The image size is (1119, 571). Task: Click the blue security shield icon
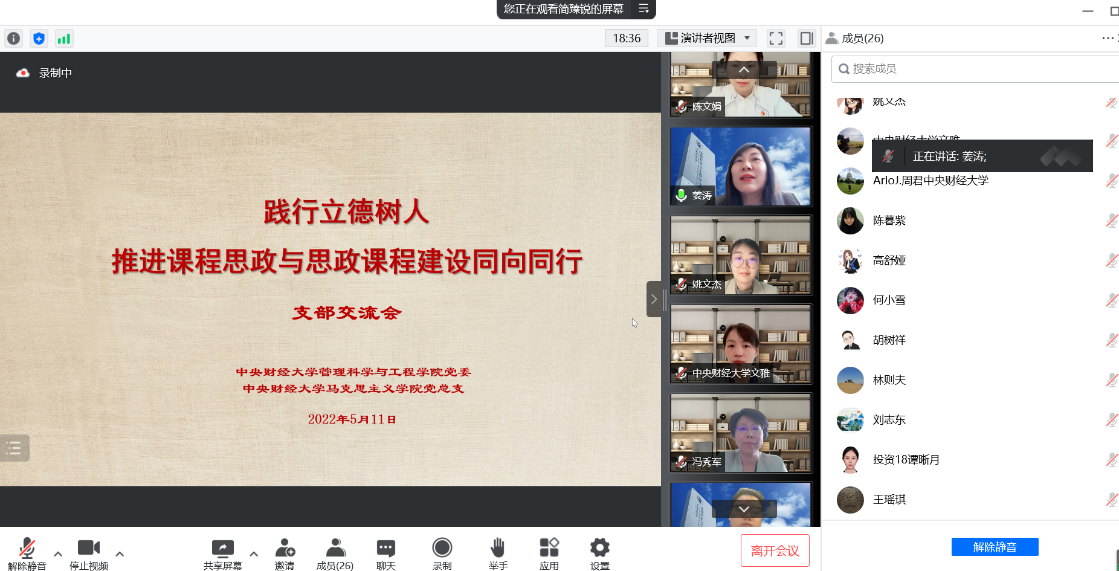(x=39, y=39)
